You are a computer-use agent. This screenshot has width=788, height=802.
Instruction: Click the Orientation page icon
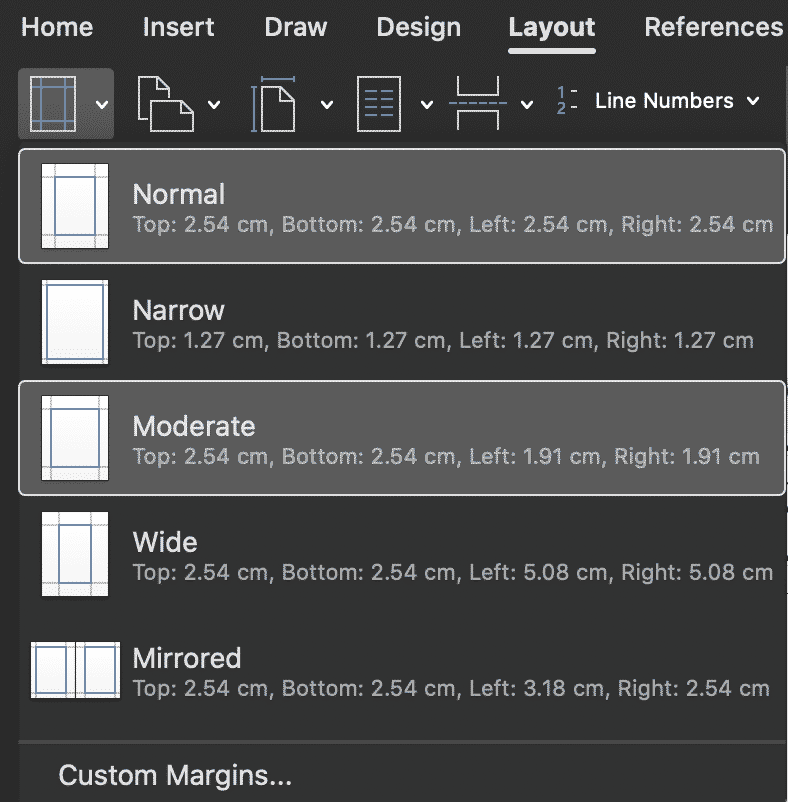(165, 102)
